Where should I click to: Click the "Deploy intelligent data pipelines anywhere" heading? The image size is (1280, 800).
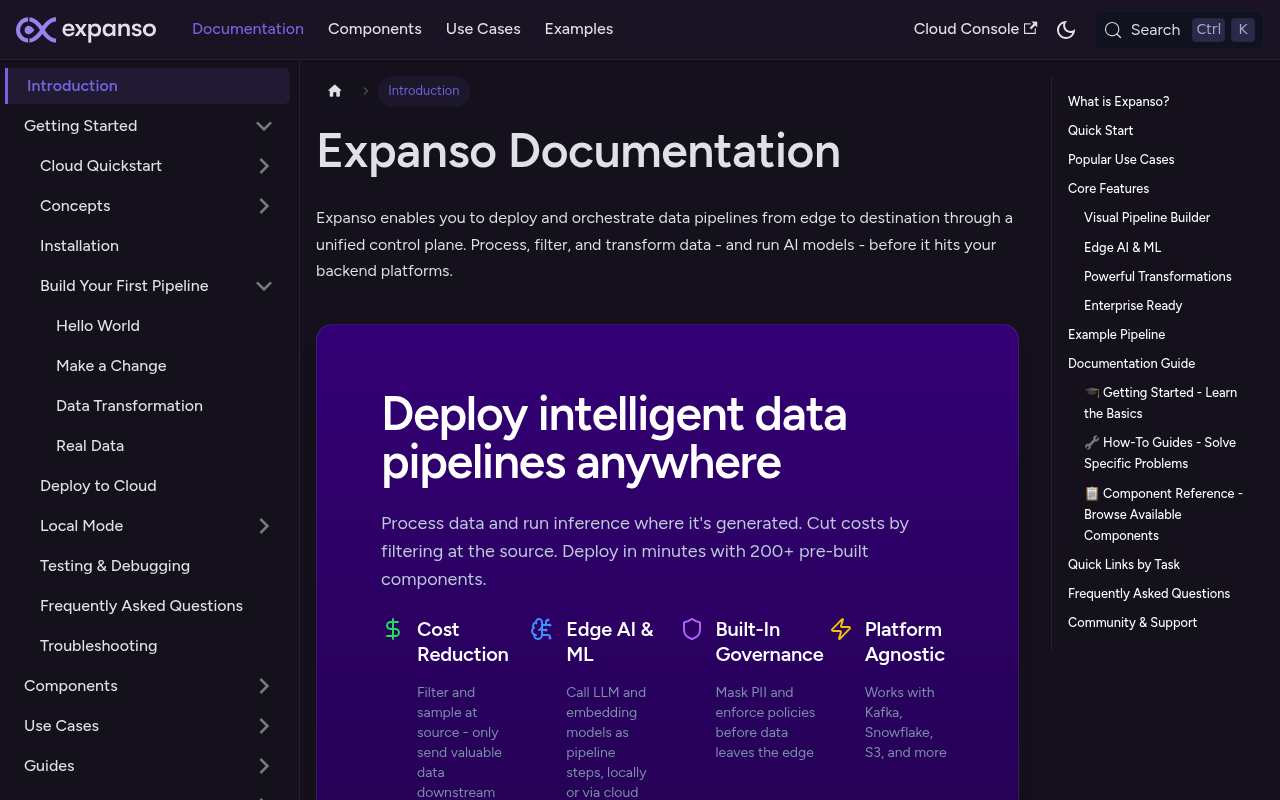point(614,438)
